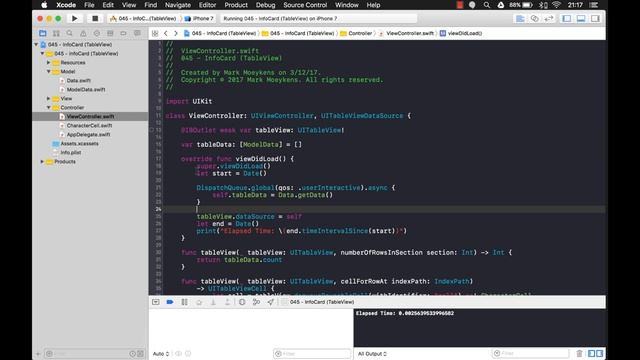This screenshot has height=360, width=640.
Task: Switch to Assistant editor
Action: pos(534,18)
